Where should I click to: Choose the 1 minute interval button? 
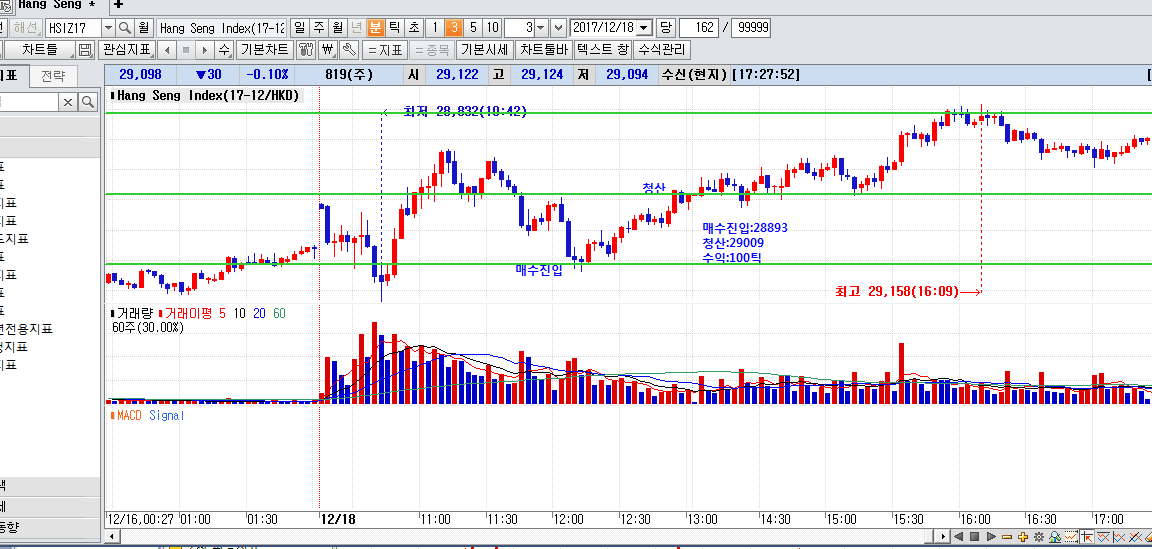[435, 28]
